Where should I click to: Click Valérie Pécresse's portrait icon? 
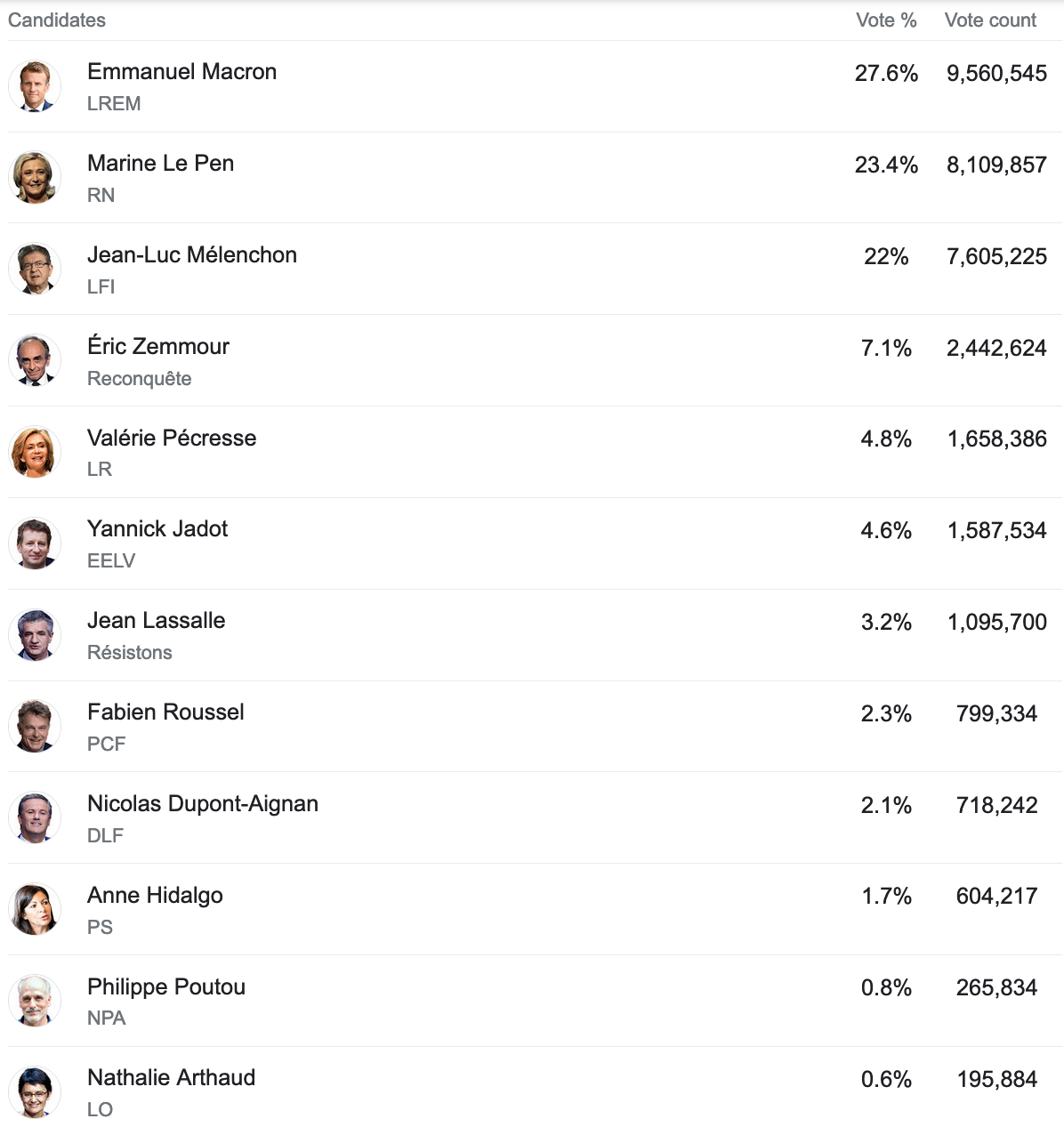coord(35,452)
